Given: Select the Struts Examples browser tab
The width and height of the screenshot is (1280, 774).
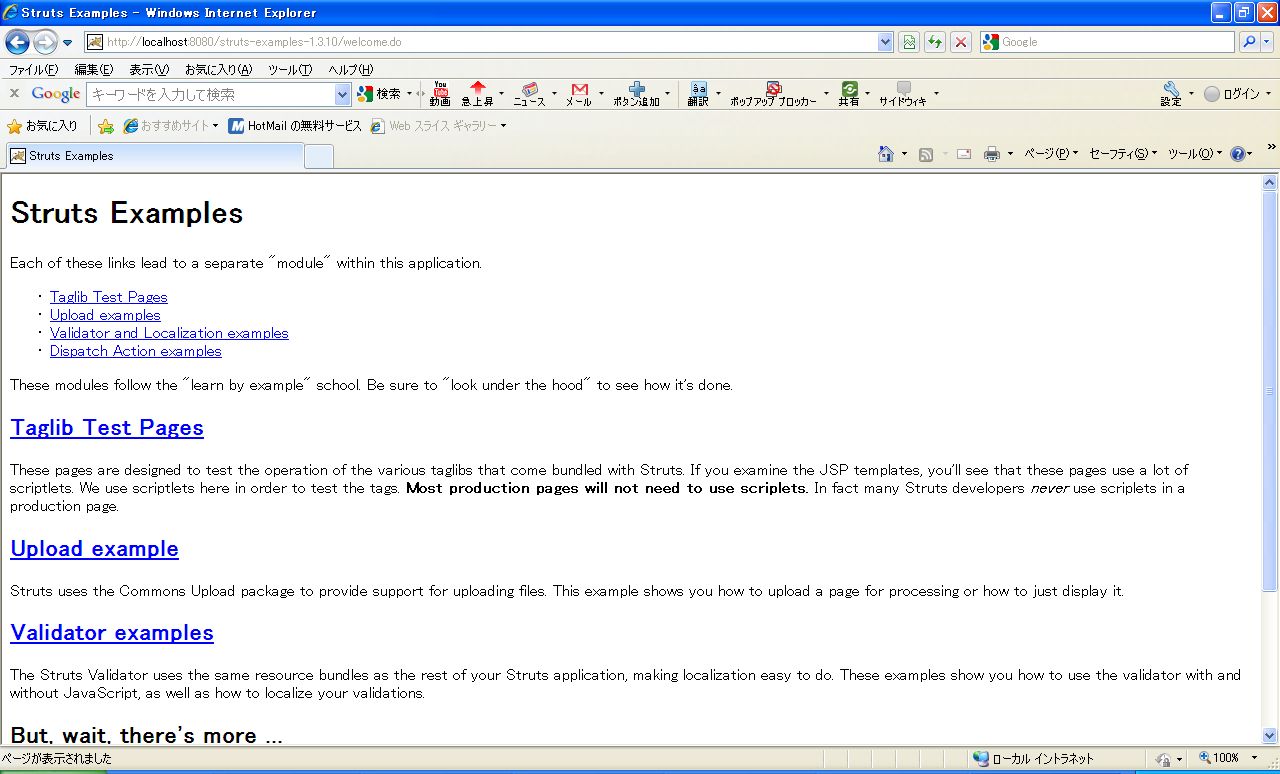Looking at the screenshot, I should (155, 156).
